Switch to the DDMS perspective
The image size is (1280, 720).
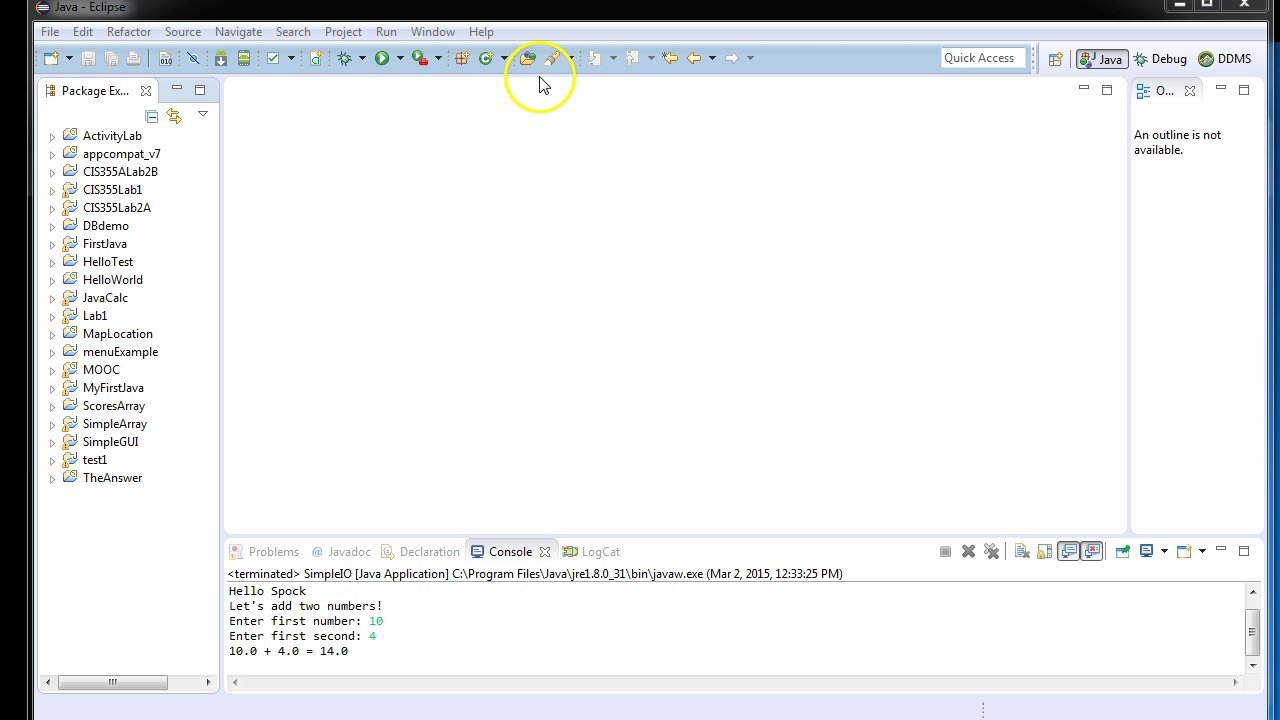click(x=1225, y=59)
